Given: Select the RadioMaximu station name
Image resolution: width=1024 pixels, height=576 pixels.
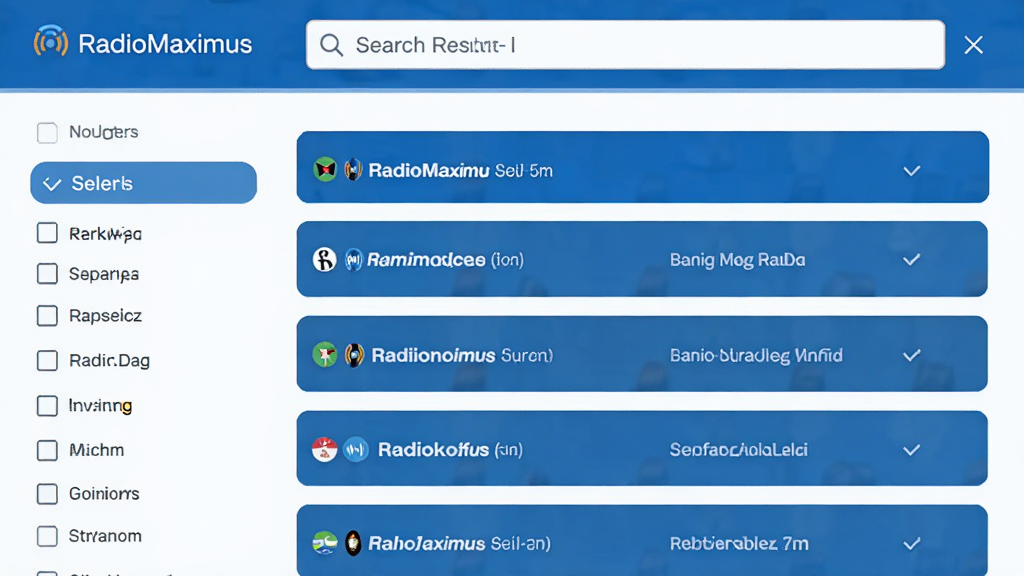Looking at the screenshot, I should (428, 170).
